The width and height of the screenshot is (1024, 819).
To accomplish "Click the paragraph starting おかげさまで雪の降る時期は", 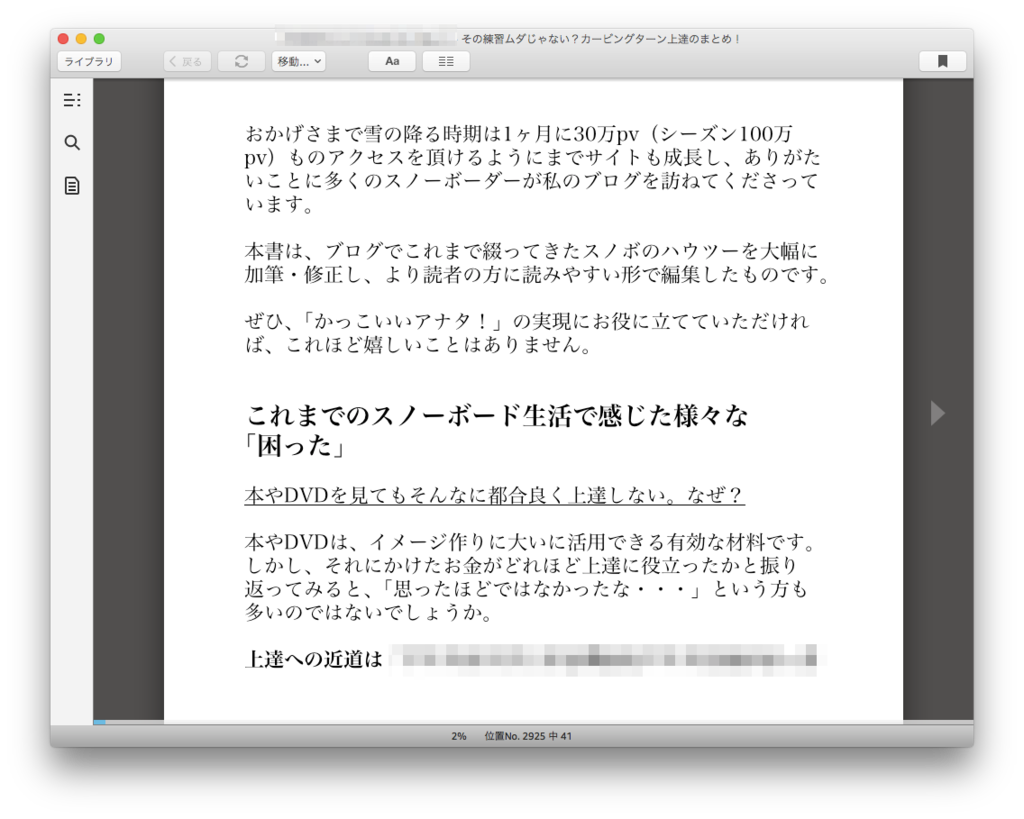I will tap(532, 169).
